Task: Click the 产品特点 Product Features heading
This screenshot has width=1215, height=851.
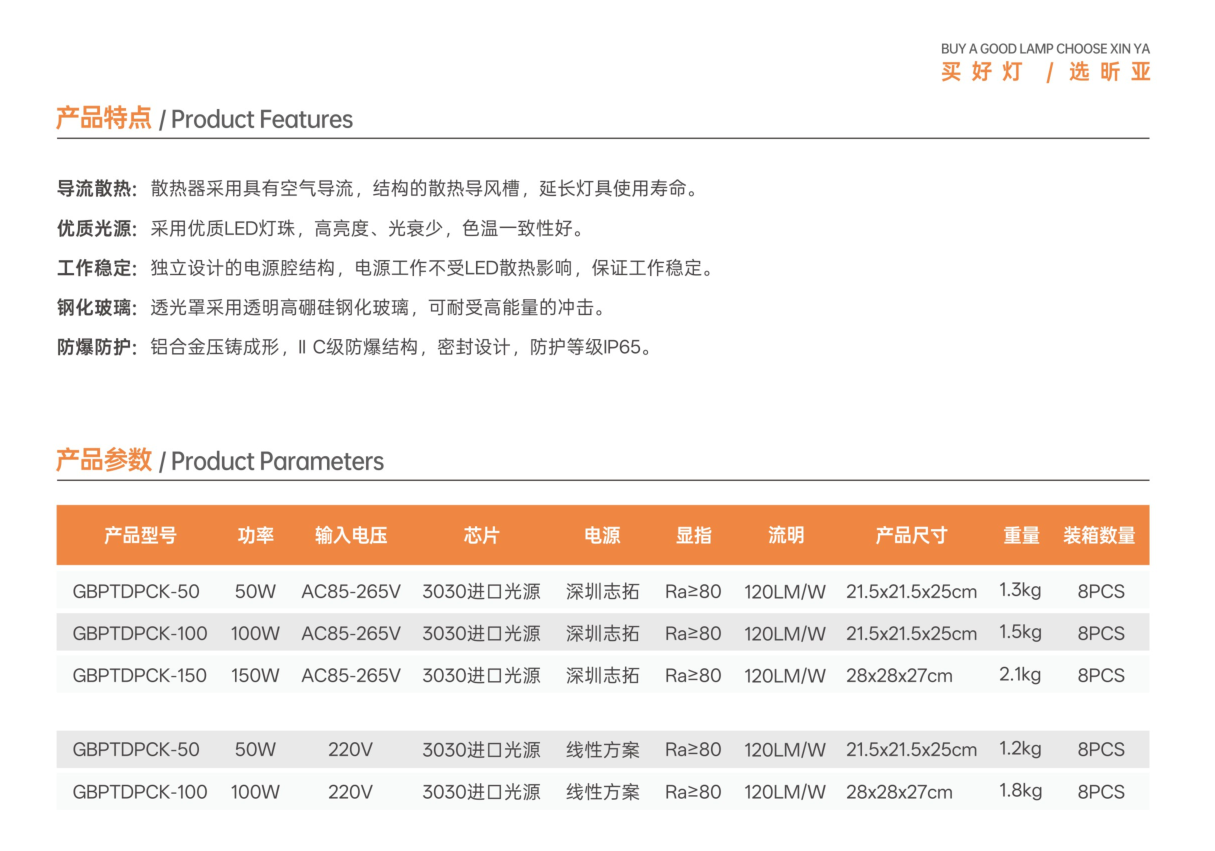Action: (x=204, y=119)
